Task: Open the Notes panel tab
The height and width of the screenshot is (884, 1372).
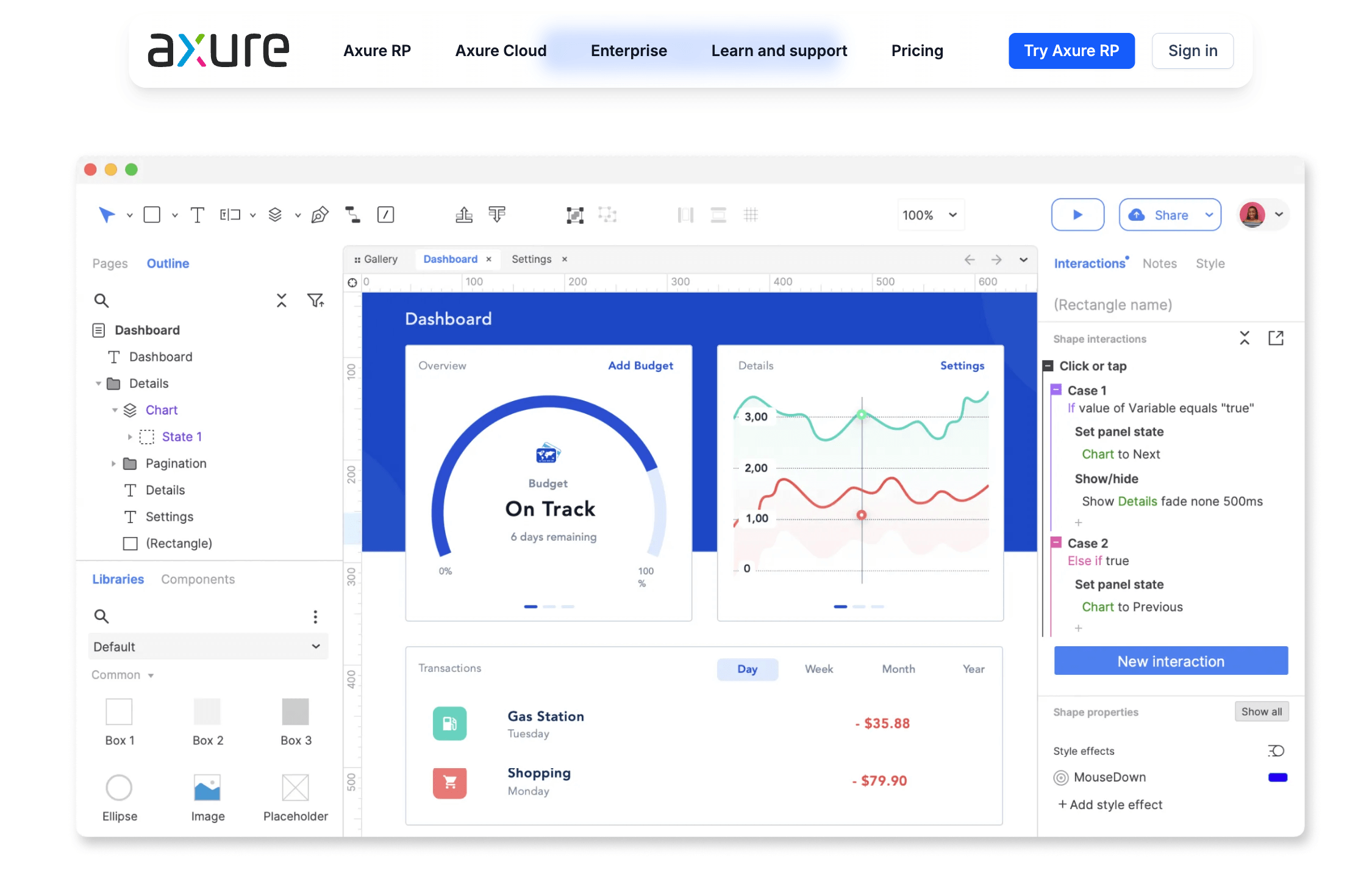Action: (x=1159, y=263)
